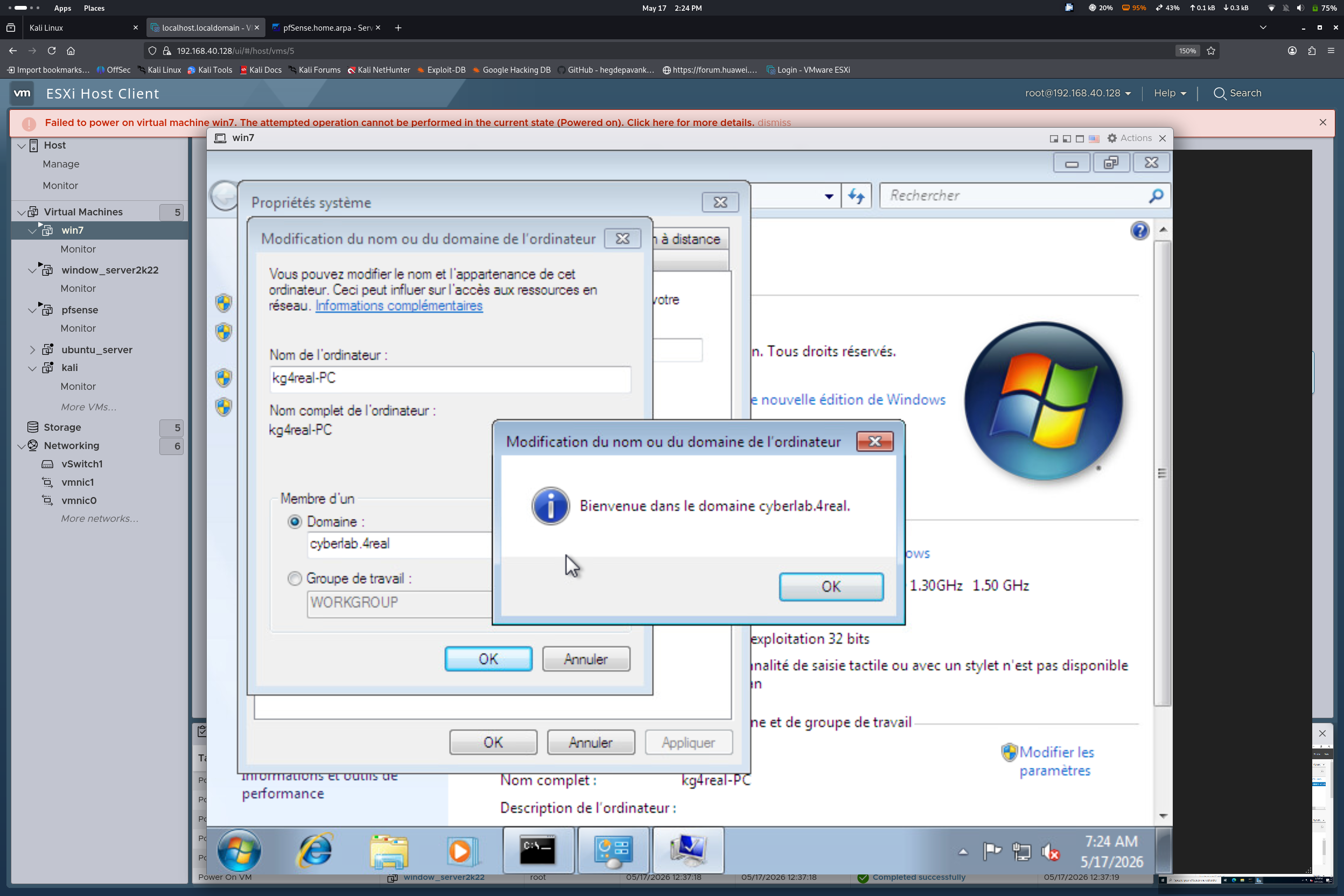Click the vm logo in ESXi header

(x=22, y=93)
